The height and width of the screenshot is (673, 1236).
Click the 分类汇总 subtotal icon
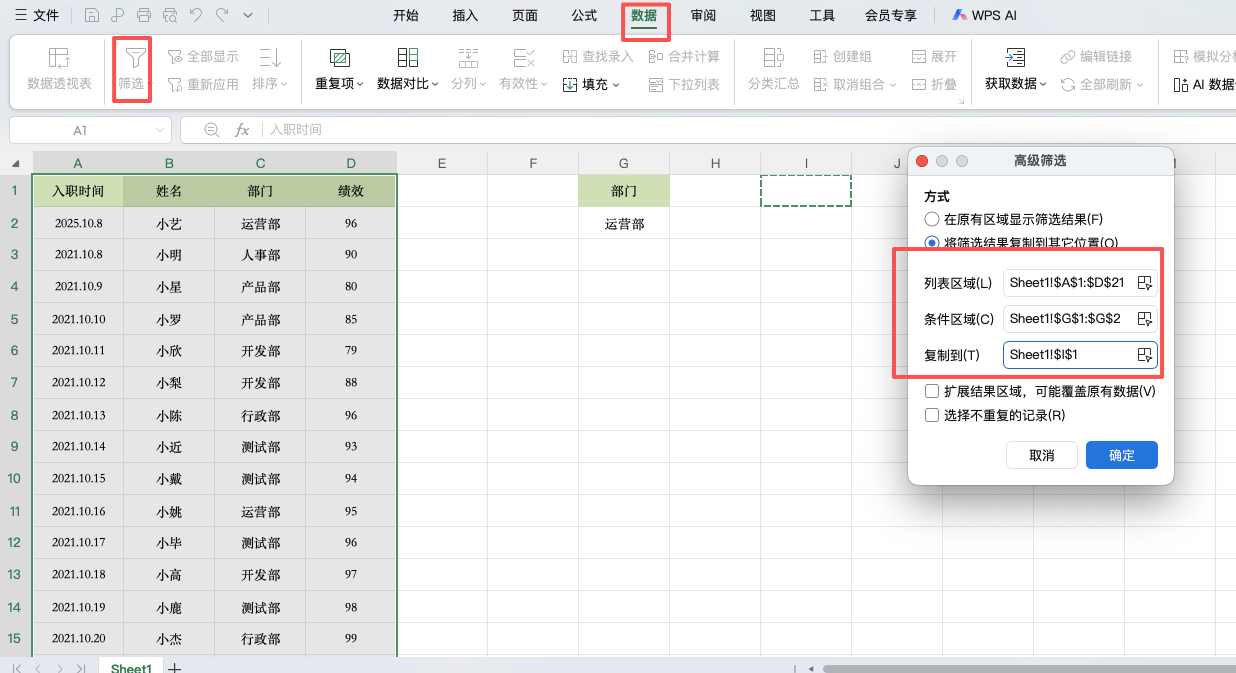(x=773, y=58)
